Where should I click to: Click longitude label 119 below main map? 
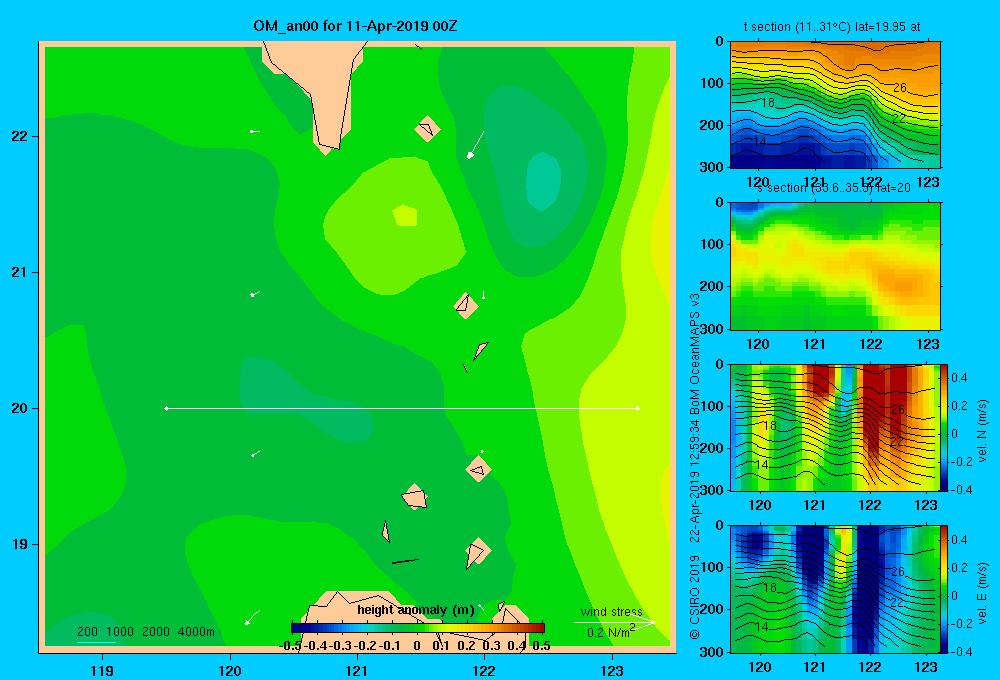click(x=102, y=670)
